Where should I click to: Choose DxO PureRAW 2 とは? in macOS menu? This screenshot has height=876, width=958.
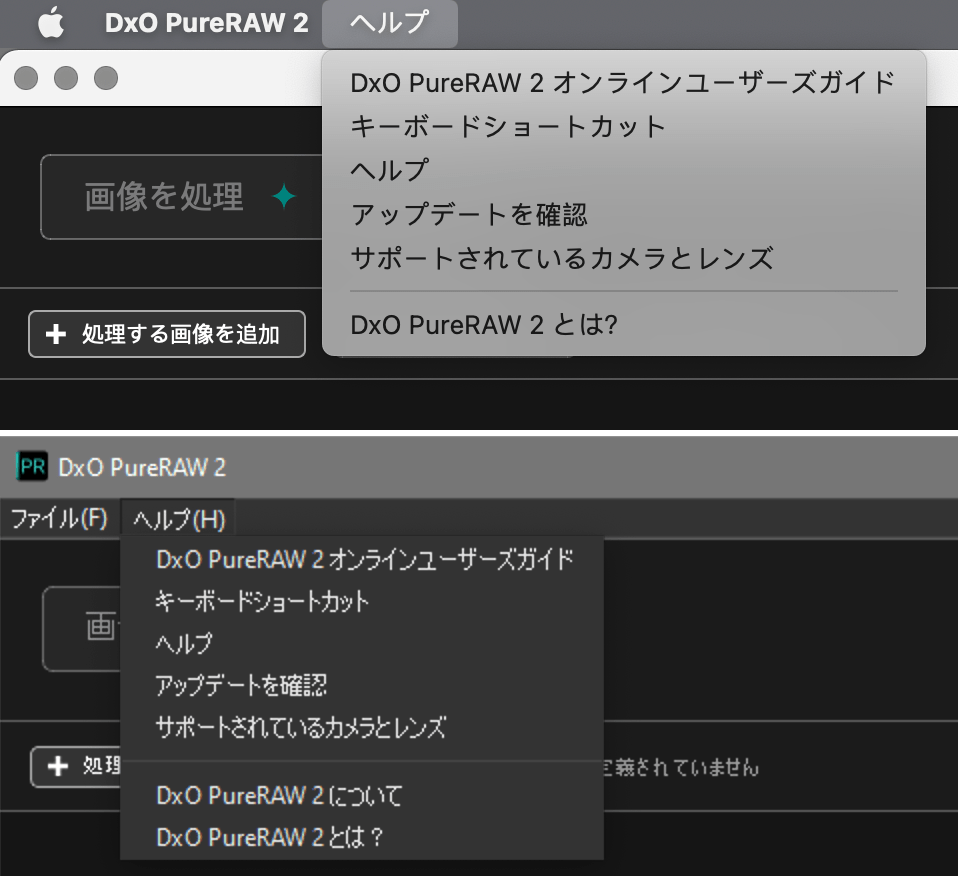(x=484, y=324)
